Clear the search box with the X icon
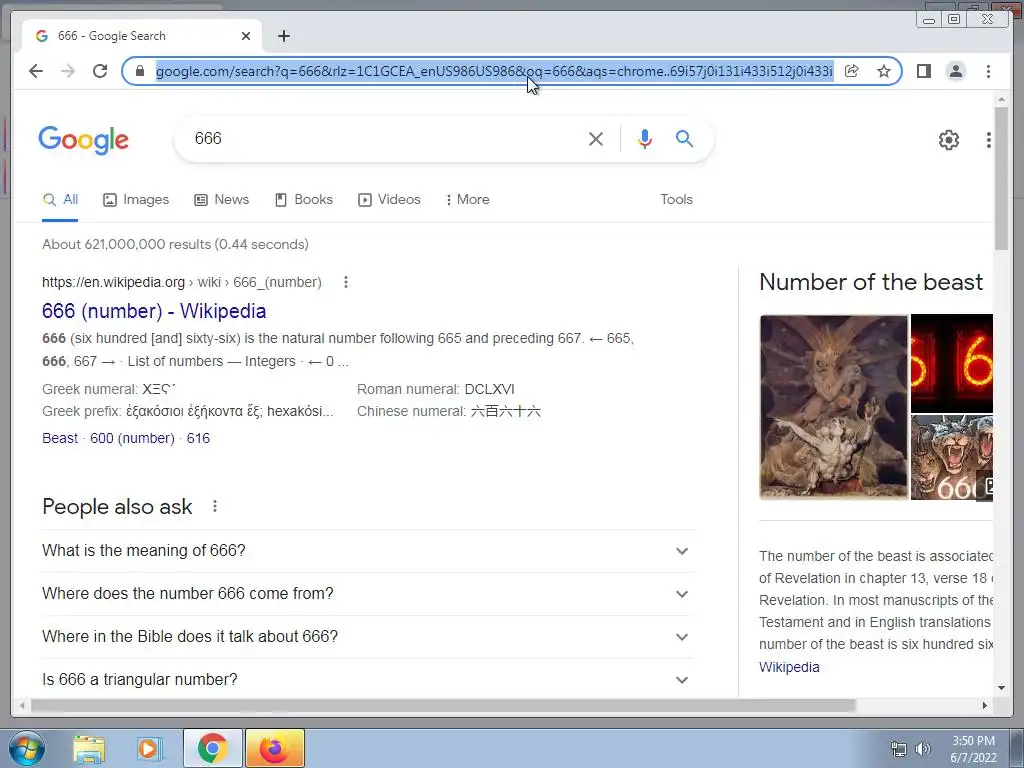This screenshot has height=768, width=1024. (596, 138)
